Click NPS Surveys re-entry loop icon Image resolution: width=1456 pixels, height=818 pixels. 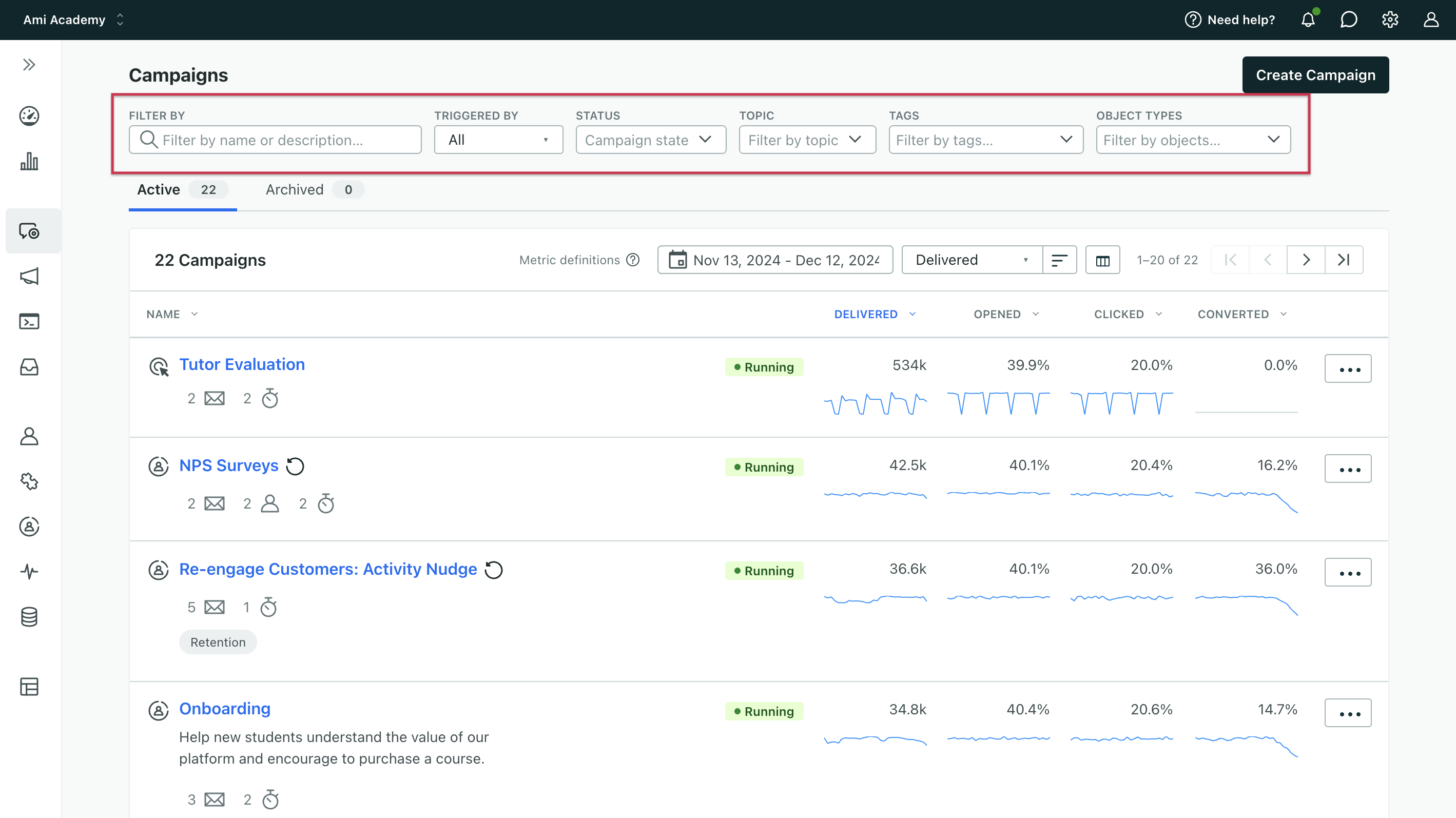coord(295,466)
